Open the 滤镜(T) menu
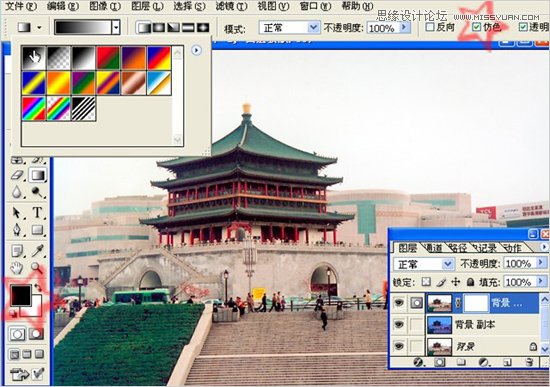This screenshot has width=550, height=387. click(x=231, y=6)
